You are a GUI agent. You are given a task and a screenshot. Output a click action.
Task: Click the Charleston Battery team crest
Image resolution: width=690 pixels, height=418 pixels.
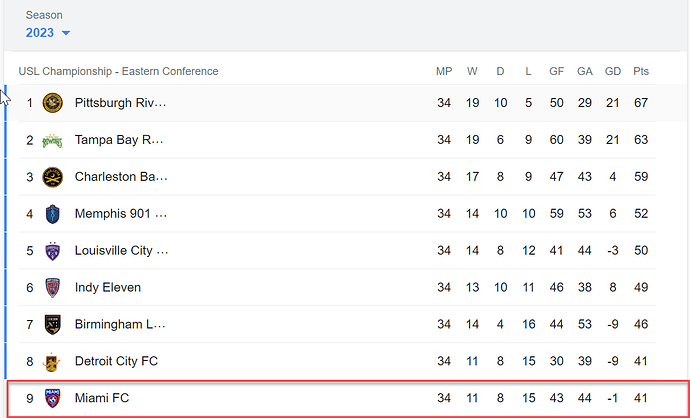click(52, 177)
